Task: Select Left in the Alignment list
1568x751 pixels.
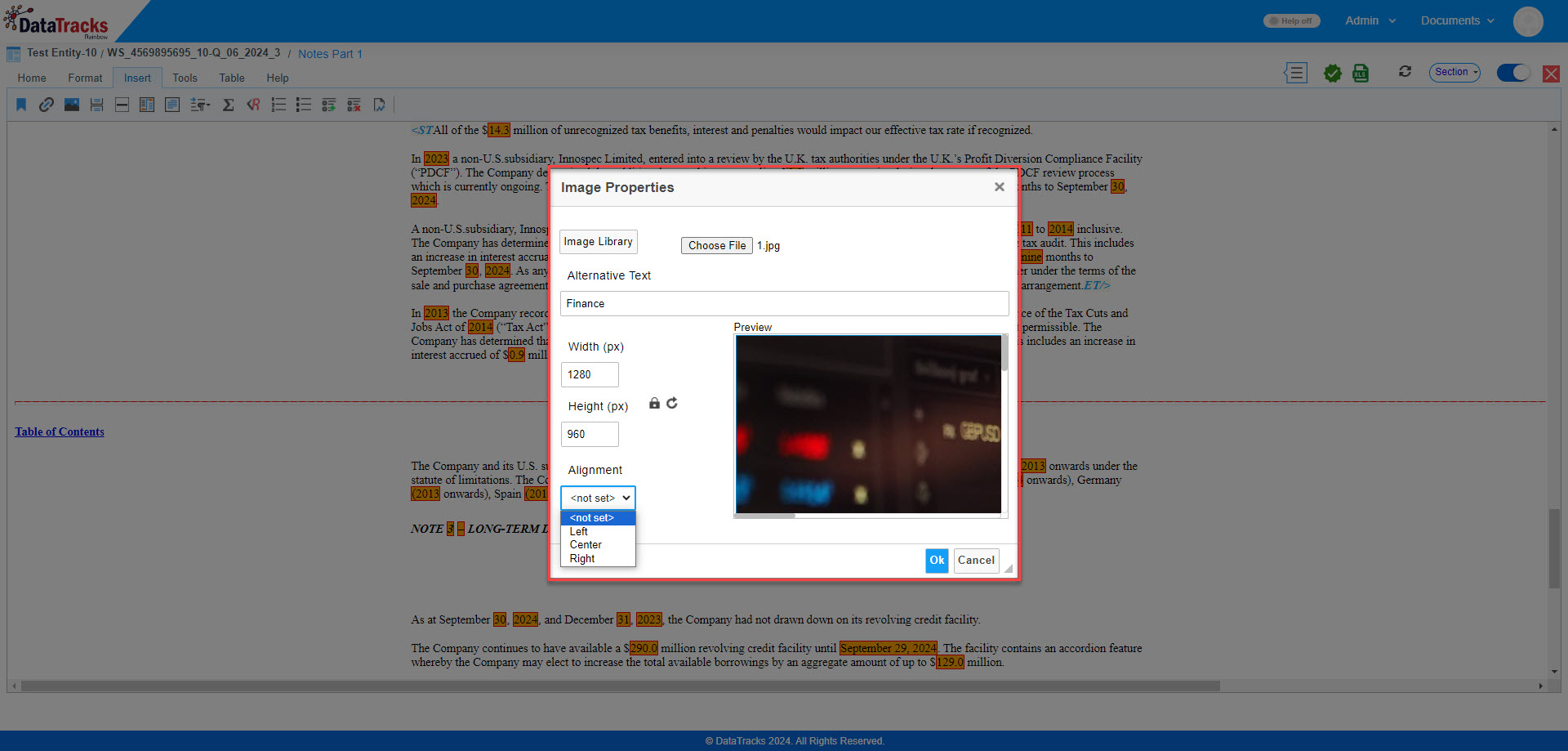Action: [x=598, y=531]
